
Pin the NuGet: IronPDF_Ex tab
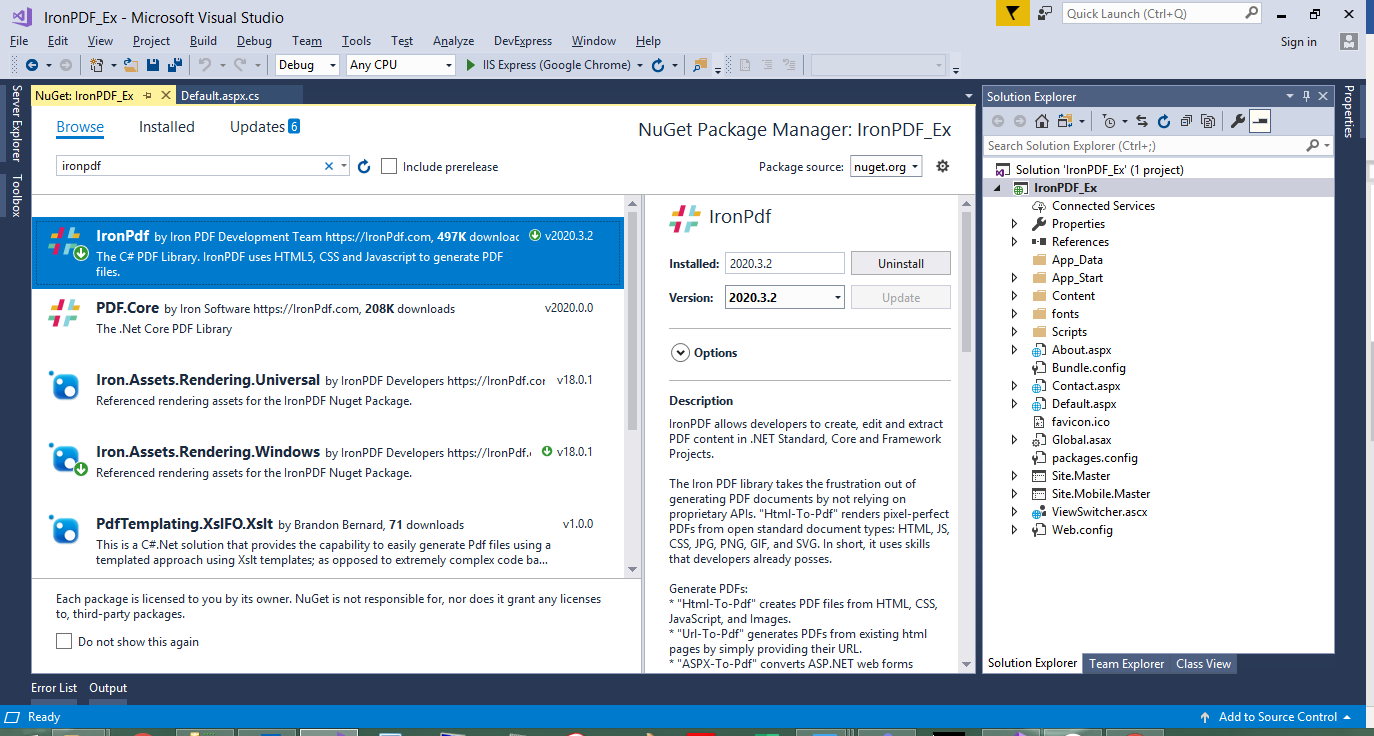[x=147, y=96]
